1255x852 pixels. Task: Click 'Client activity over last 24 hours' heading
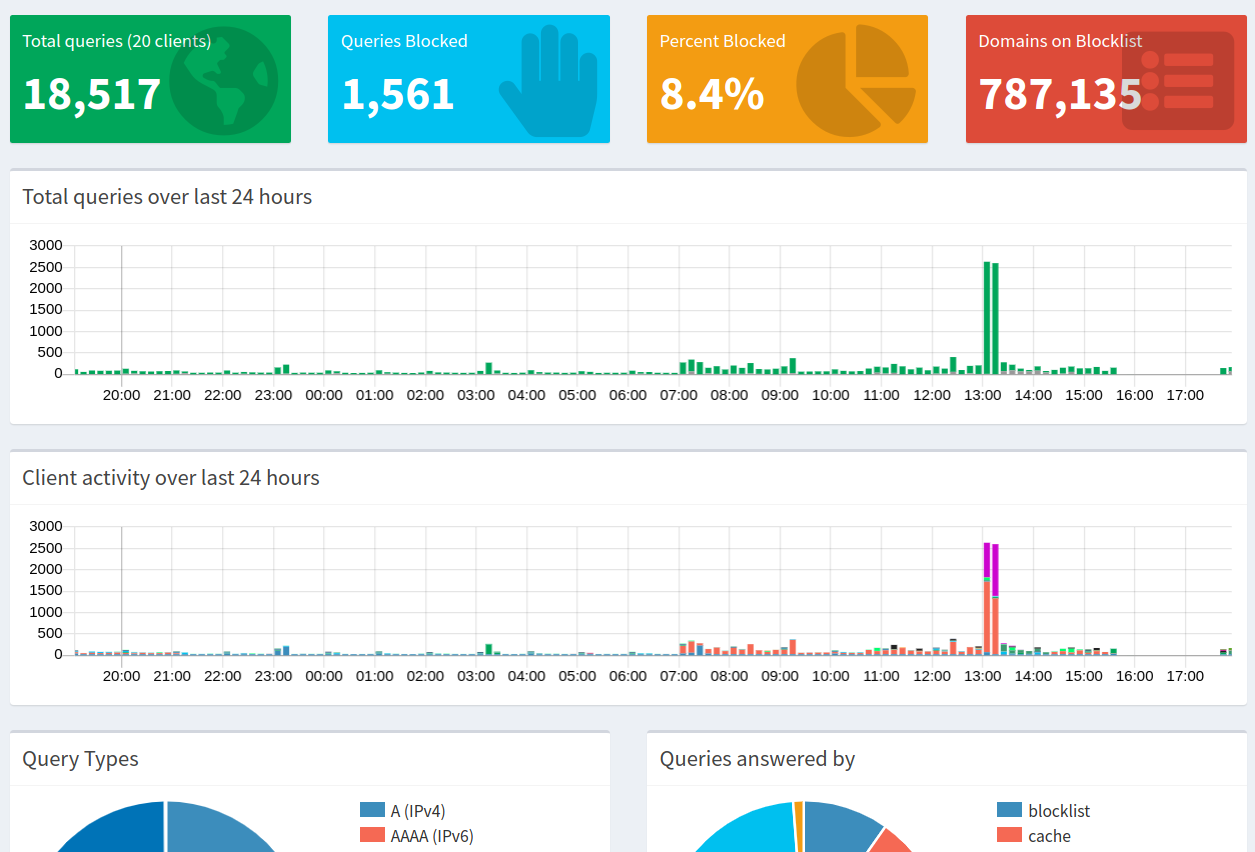click(171, 478)
